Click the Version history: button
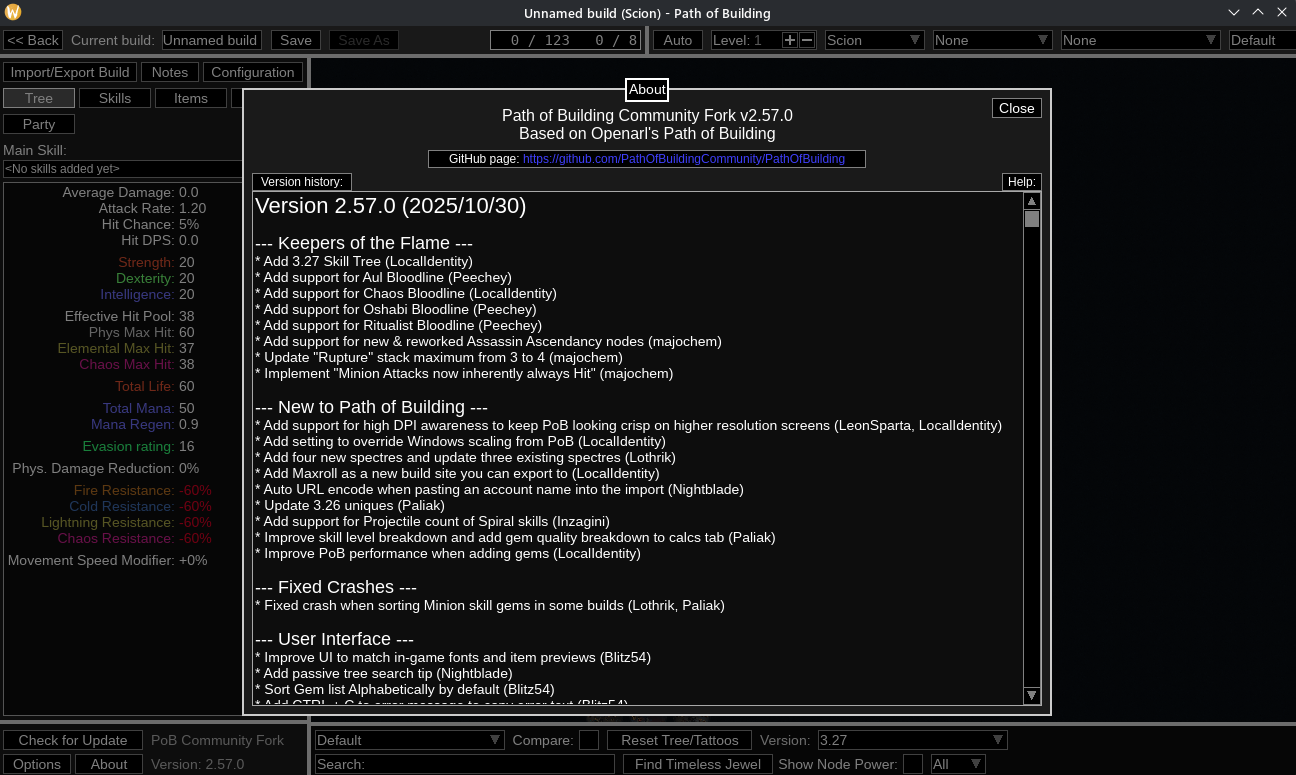1296x775 pixels. pos(302,182)
